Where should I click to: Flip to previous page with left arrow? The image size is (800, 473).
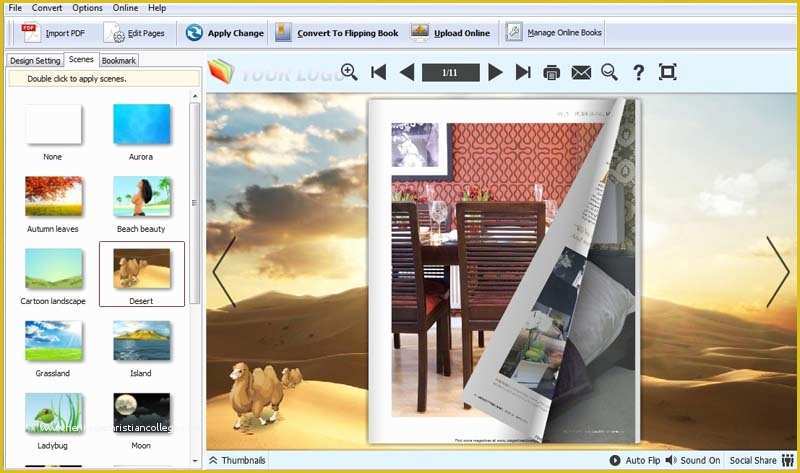(224, 271)
